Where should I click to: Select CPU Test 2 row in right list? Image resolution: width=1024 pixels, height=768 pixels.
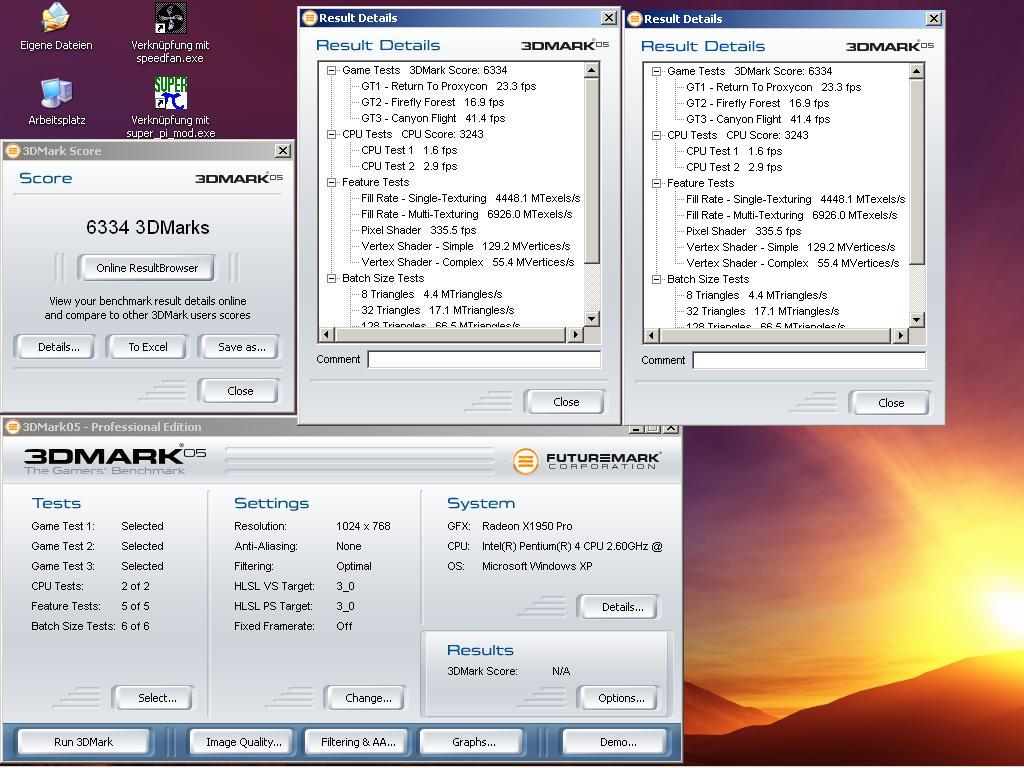click(x=733, y=167)
